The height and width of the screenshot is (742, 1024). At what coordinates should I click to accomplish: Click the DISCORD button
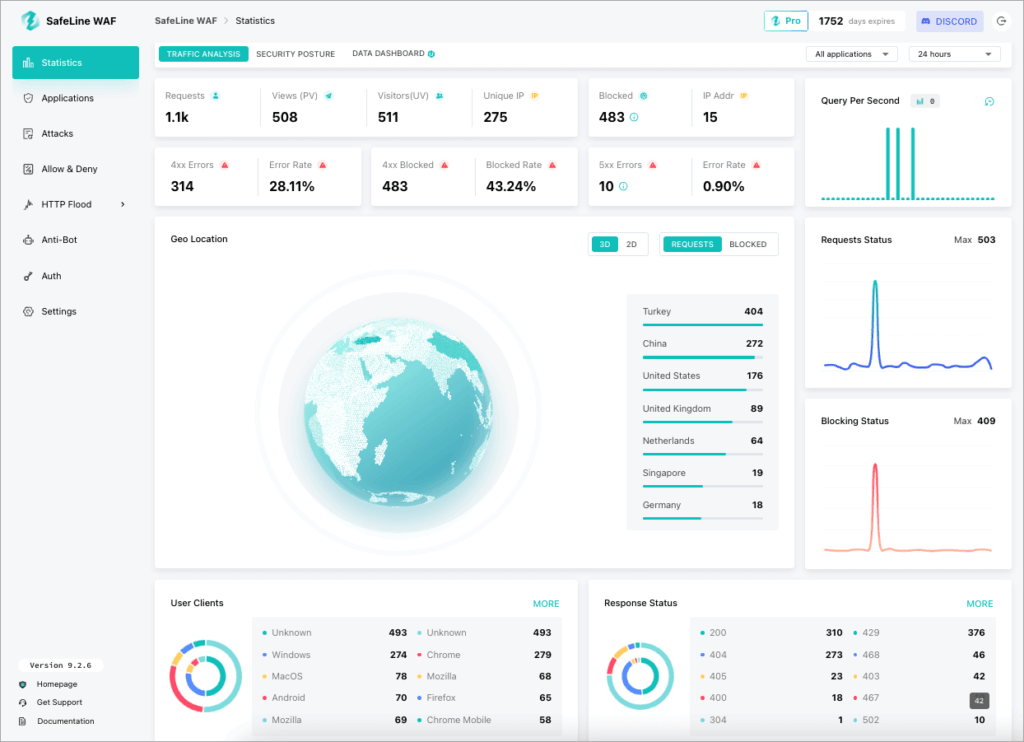948,20
